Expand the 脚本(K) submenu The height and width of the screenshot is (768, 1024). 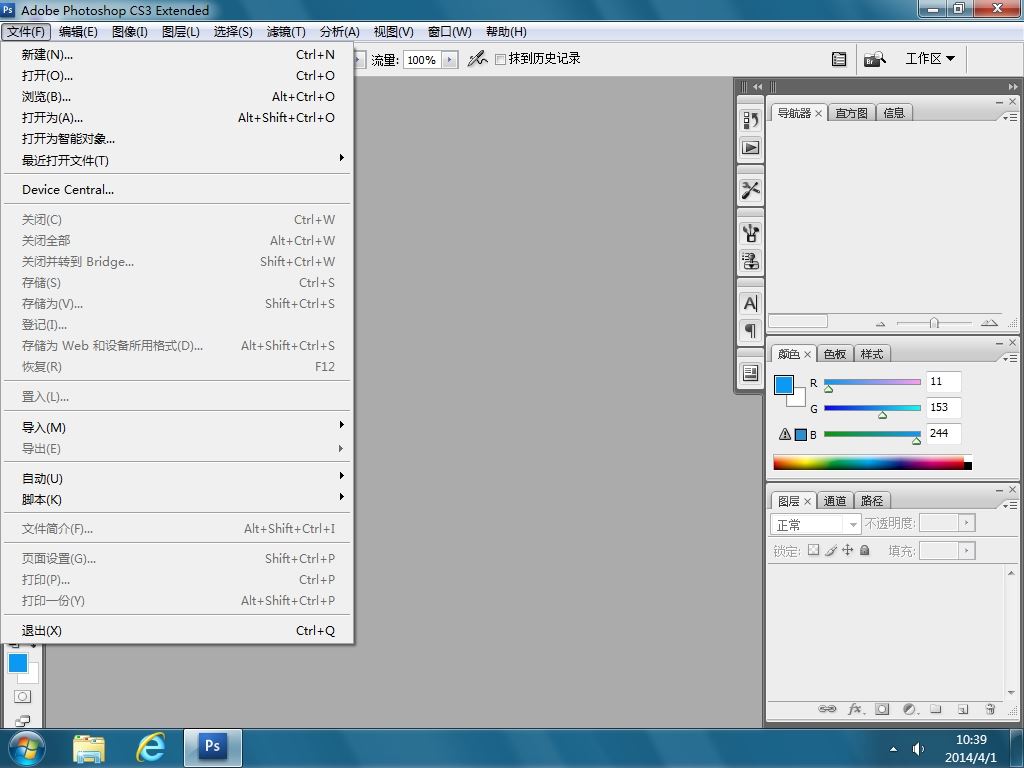point(178,499)
